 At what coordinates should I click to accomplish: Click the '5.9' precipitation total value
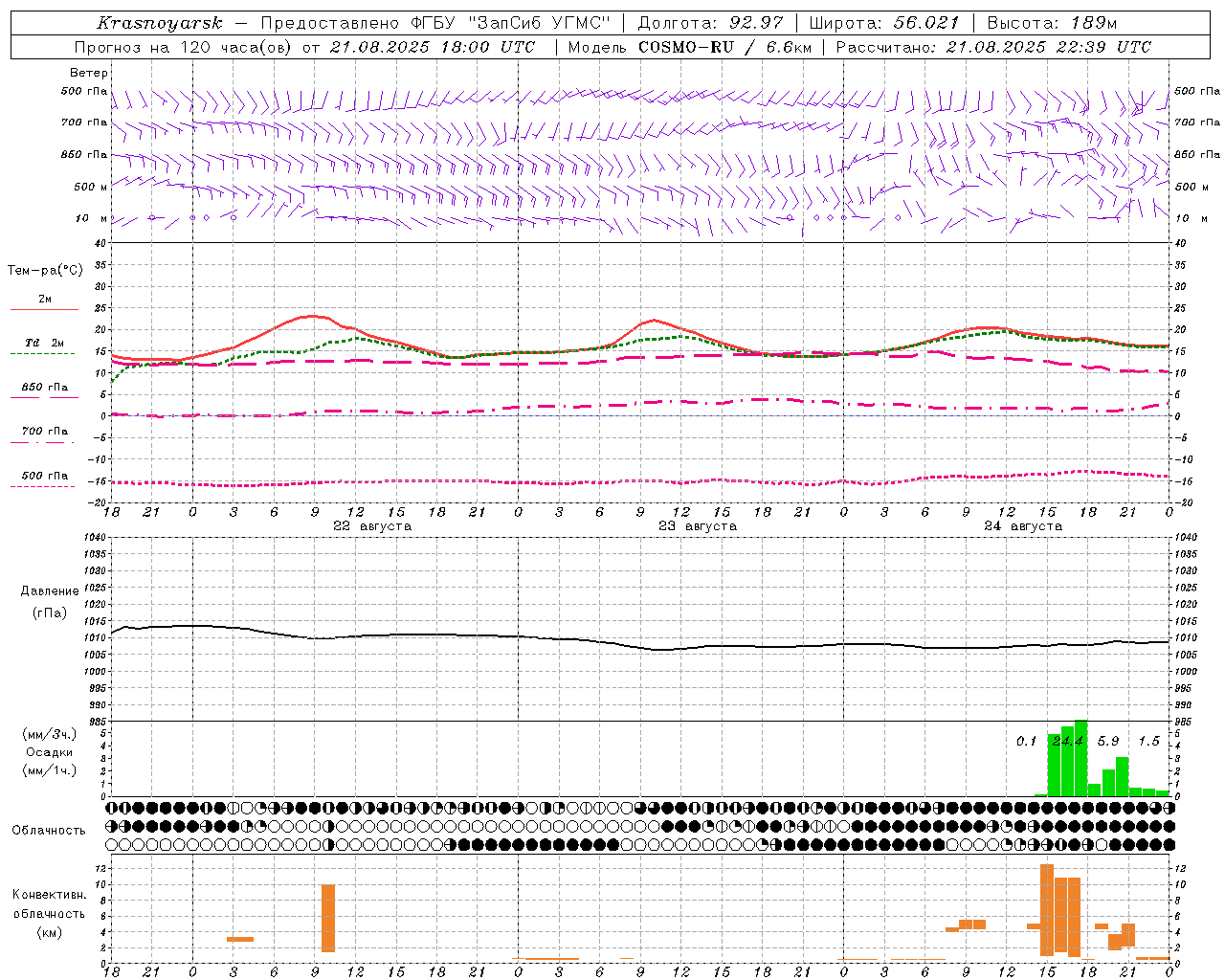[1108, 742]
